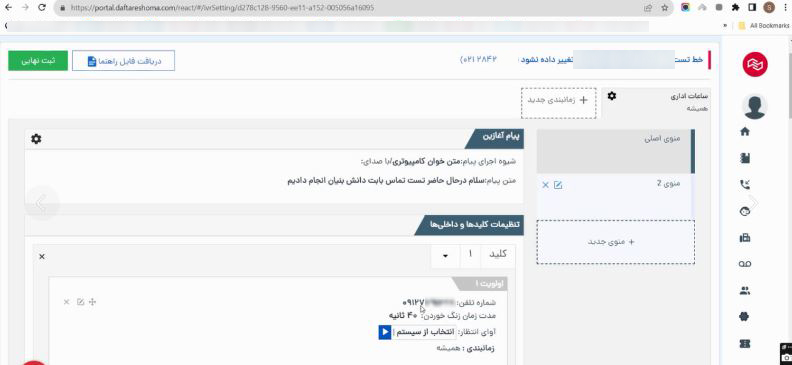Add a new menu with منوی جدید

(615, 242)
